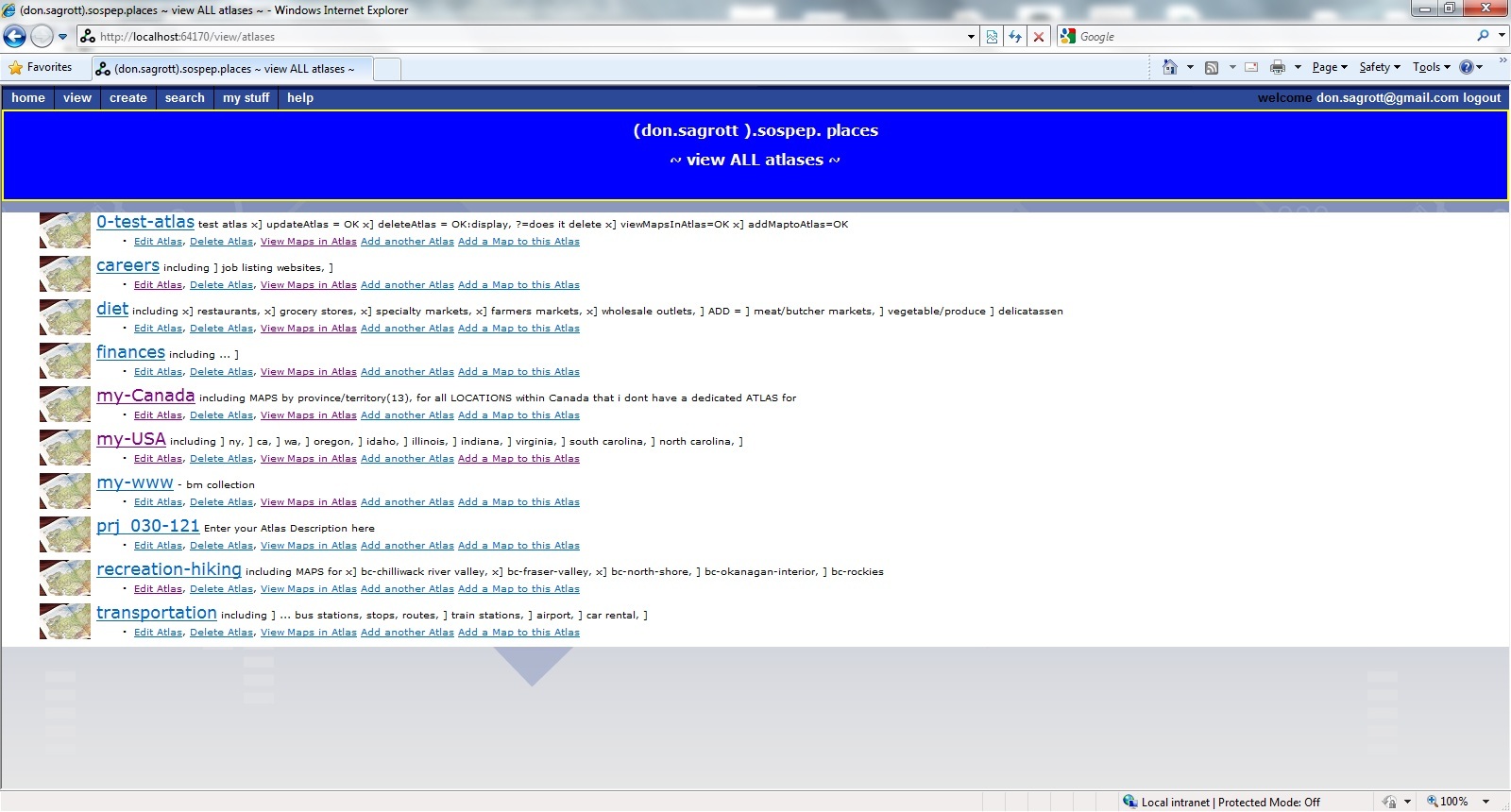1511x812 pixels.
Task: Open the careers atlas title link
Action: (127, 265)
